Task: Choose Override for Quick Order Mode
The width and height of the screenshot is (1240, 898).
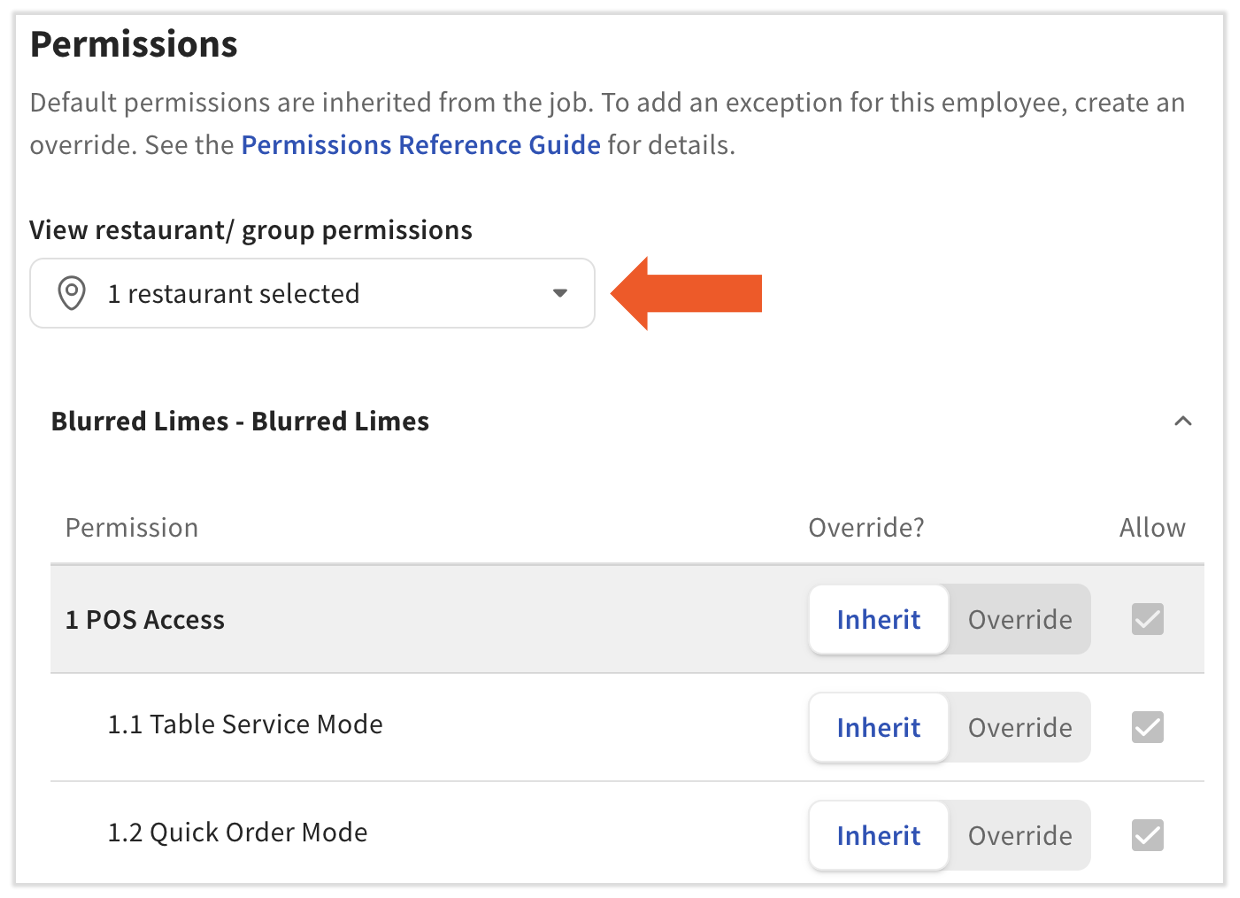Action: (x=1019, y=835)
